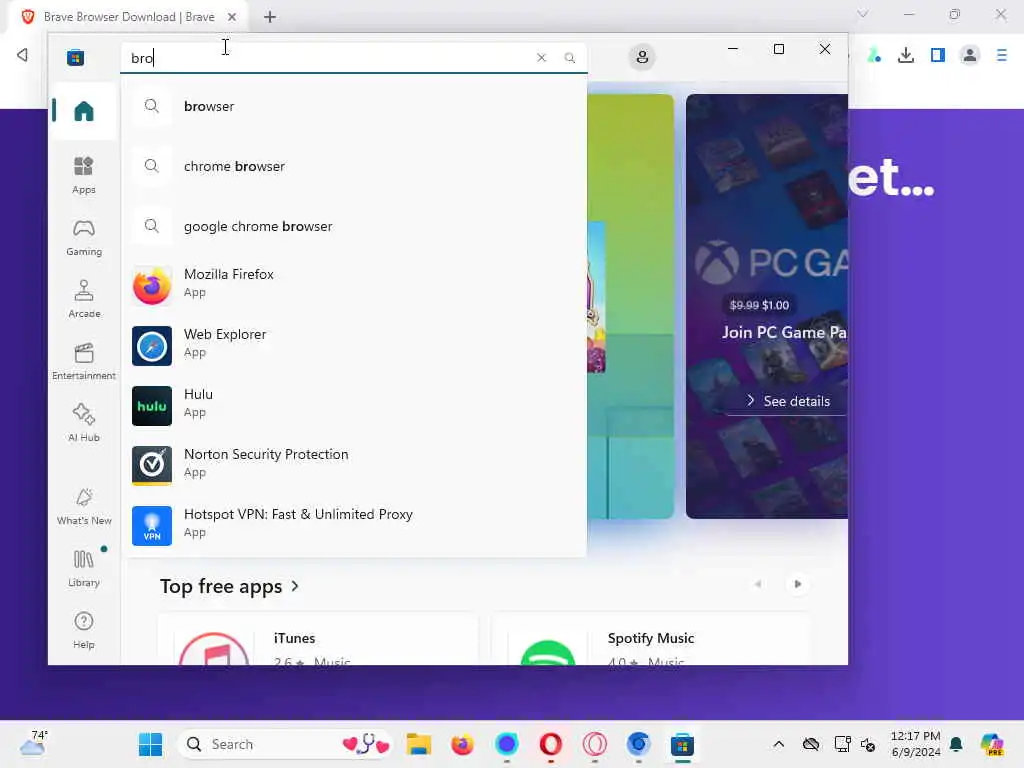Open a new tab in Brave

(270, 17)
